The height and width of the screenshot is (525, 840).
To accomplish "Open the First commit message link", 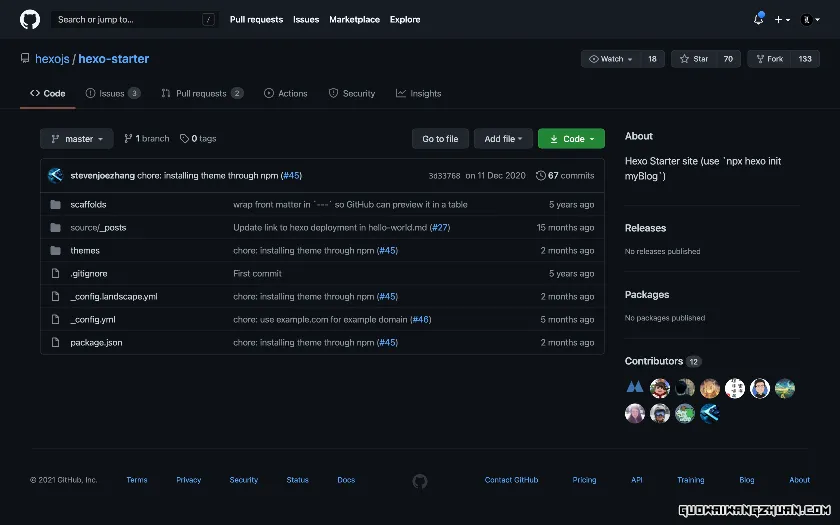I will tap(257, 274).
